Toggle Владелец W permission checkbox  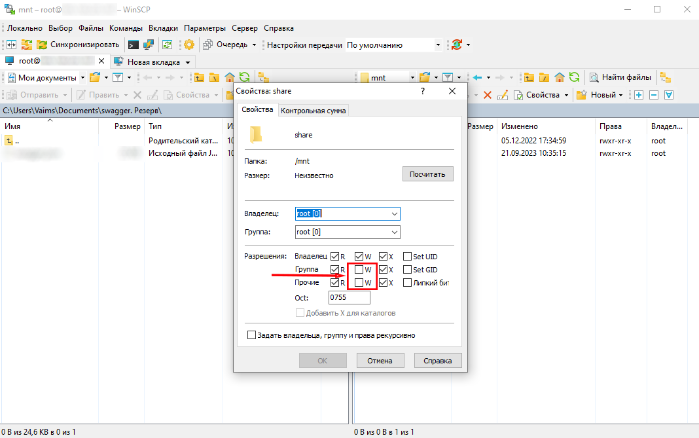359,256
